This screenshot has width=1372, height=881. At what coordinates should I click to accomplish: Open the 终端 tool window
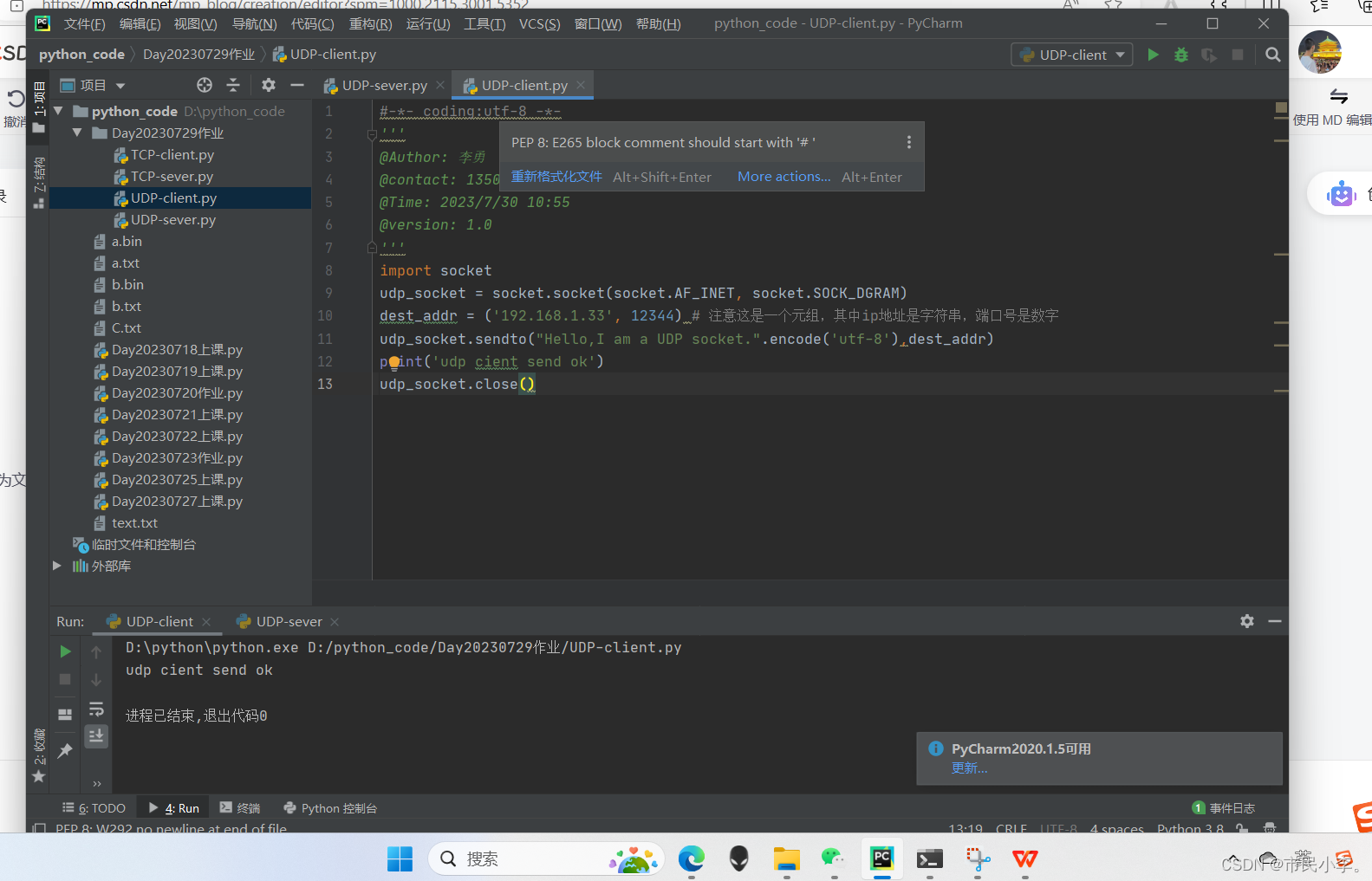[x=240, y=808]
